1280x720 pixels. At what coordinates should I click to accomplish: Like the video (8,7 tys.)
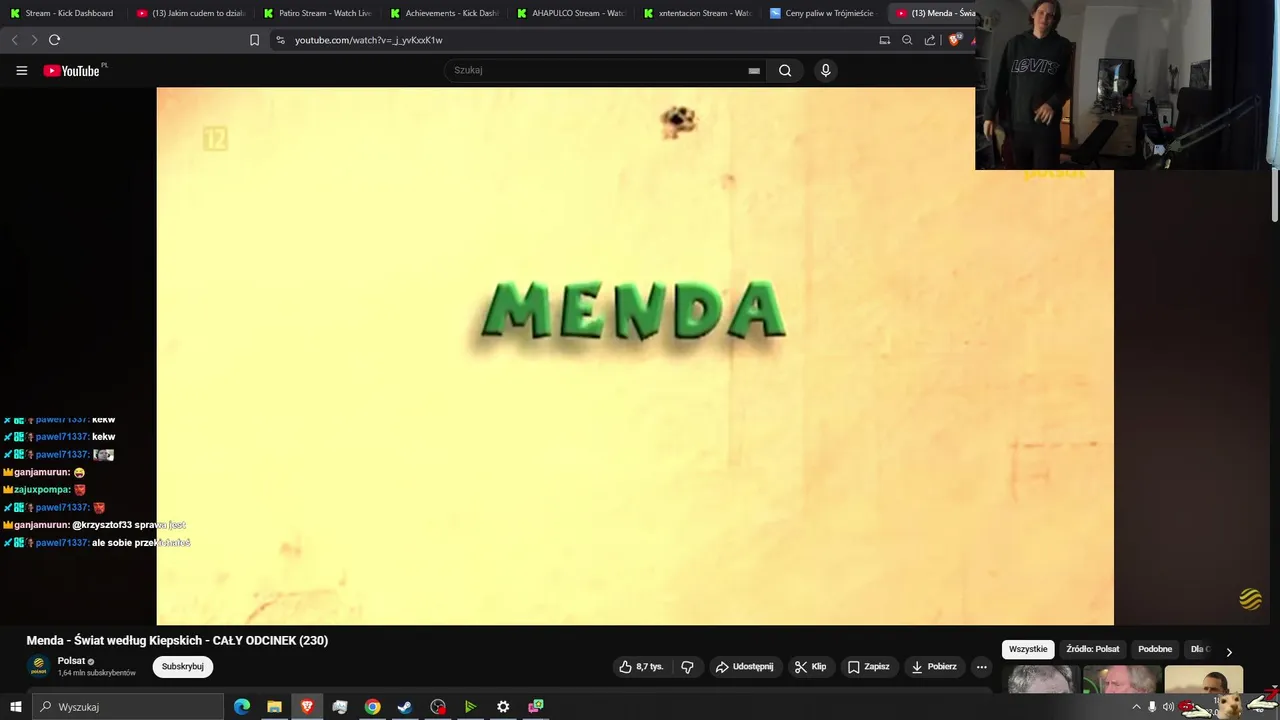tap(641, 667)
